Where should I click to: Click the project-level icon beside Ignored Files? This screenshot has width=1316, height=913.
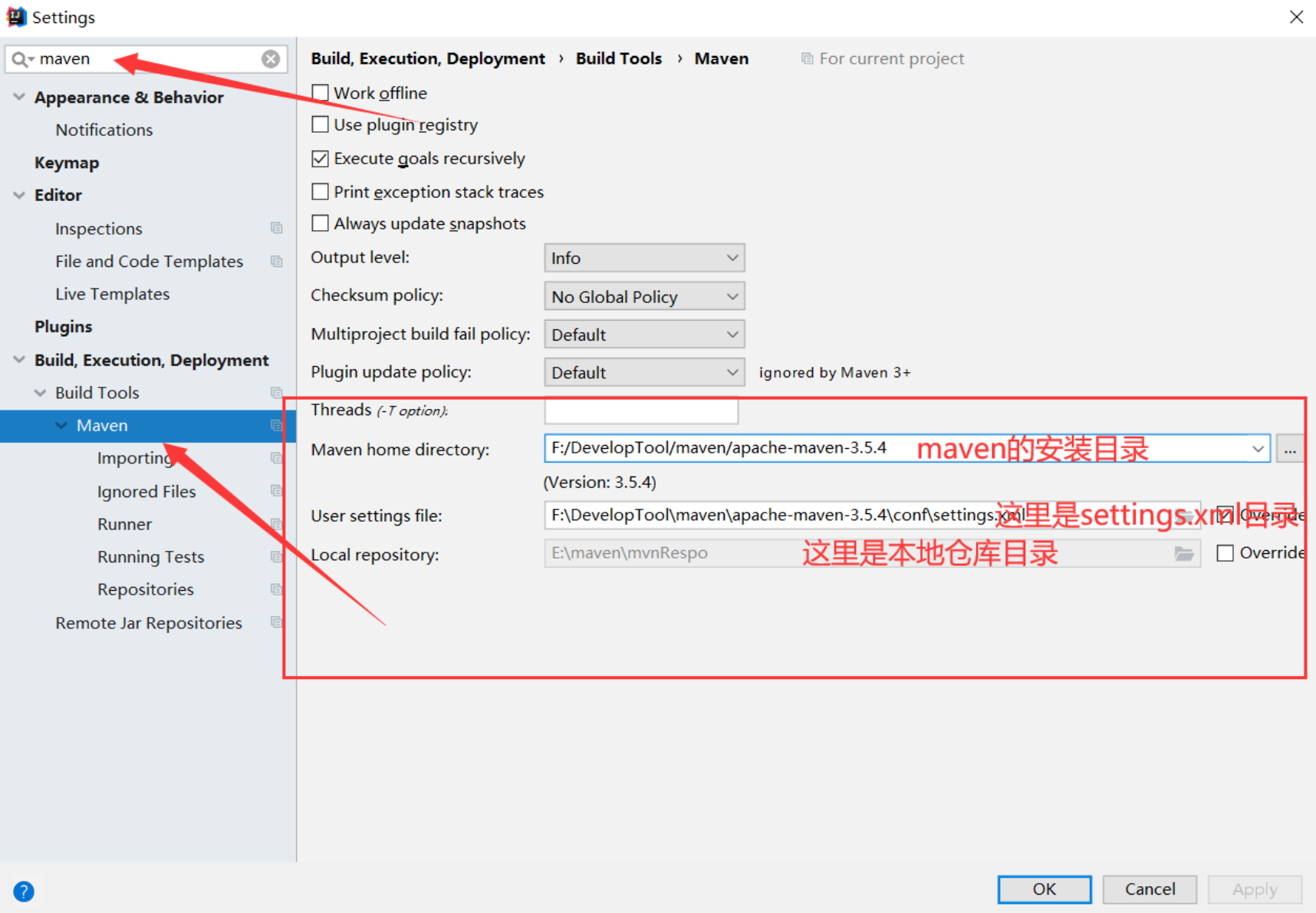pos(277,490)
